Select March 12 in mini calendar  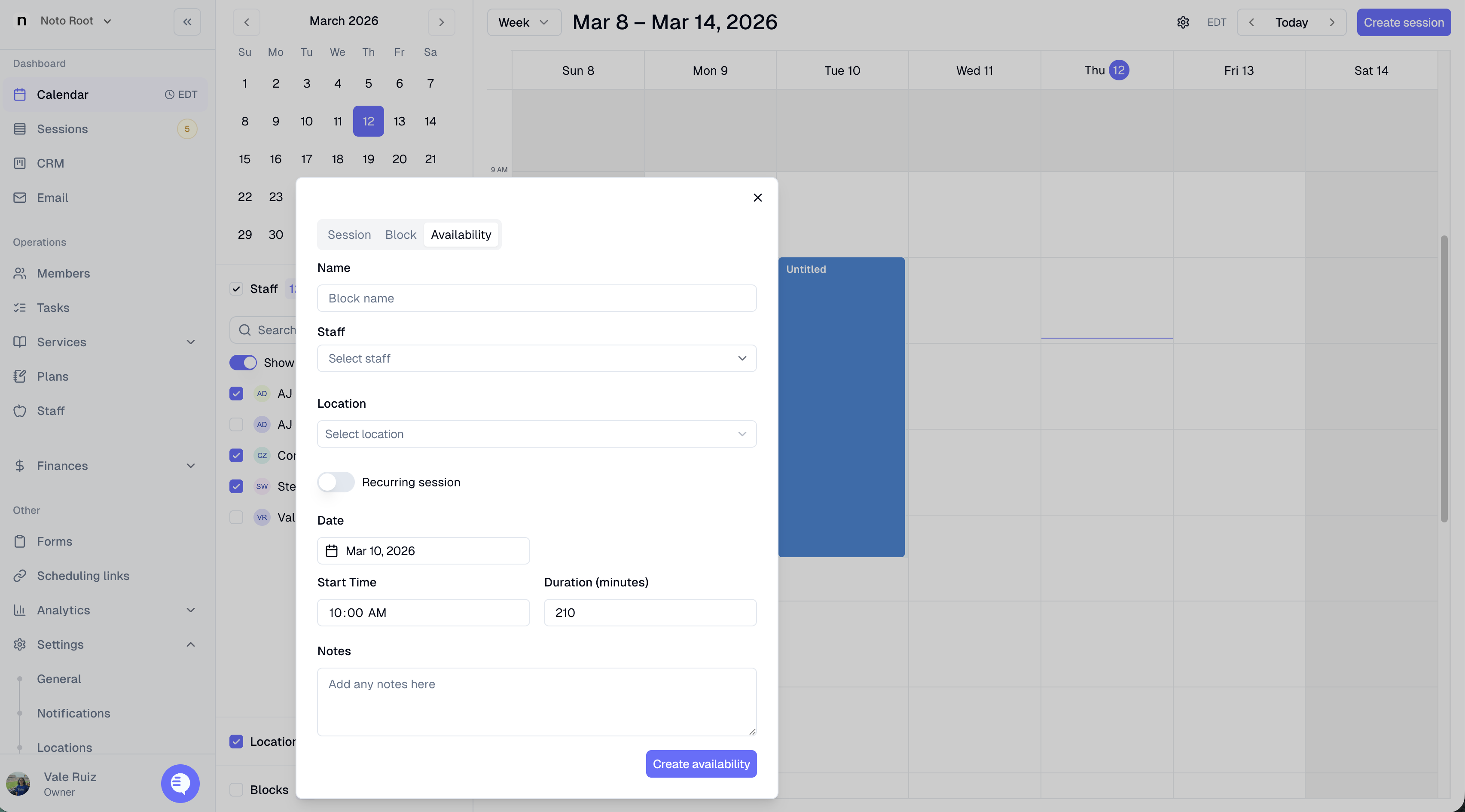(x=369, y=121)
